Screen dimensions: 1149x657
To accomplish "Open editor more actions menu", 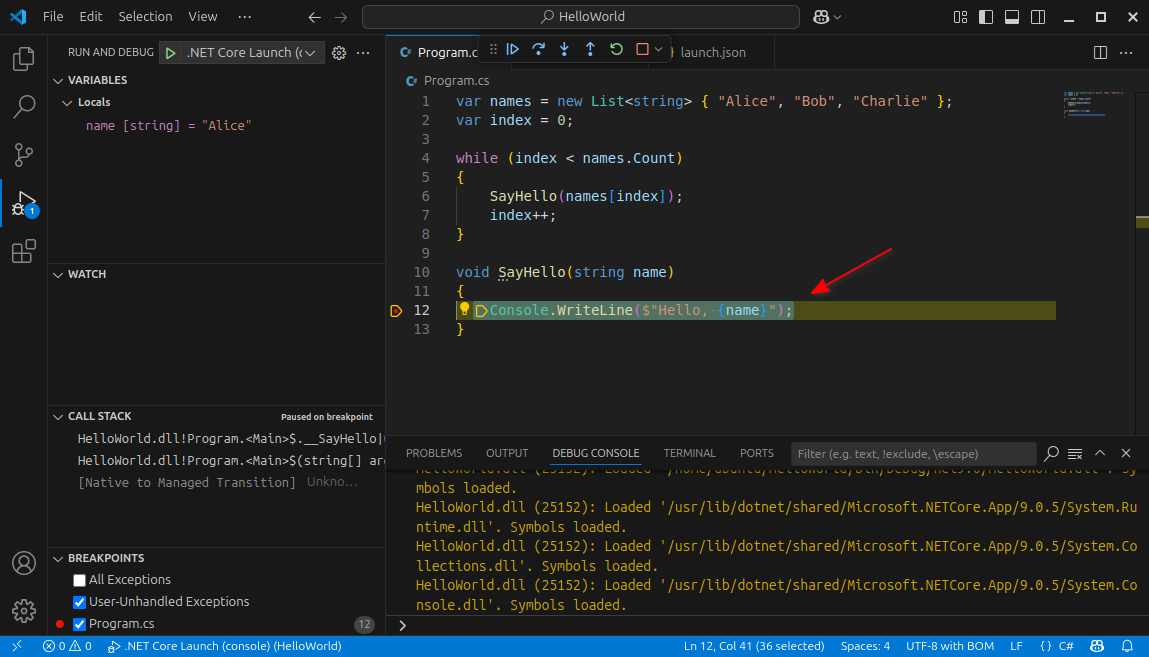I will coord(1126,53).
